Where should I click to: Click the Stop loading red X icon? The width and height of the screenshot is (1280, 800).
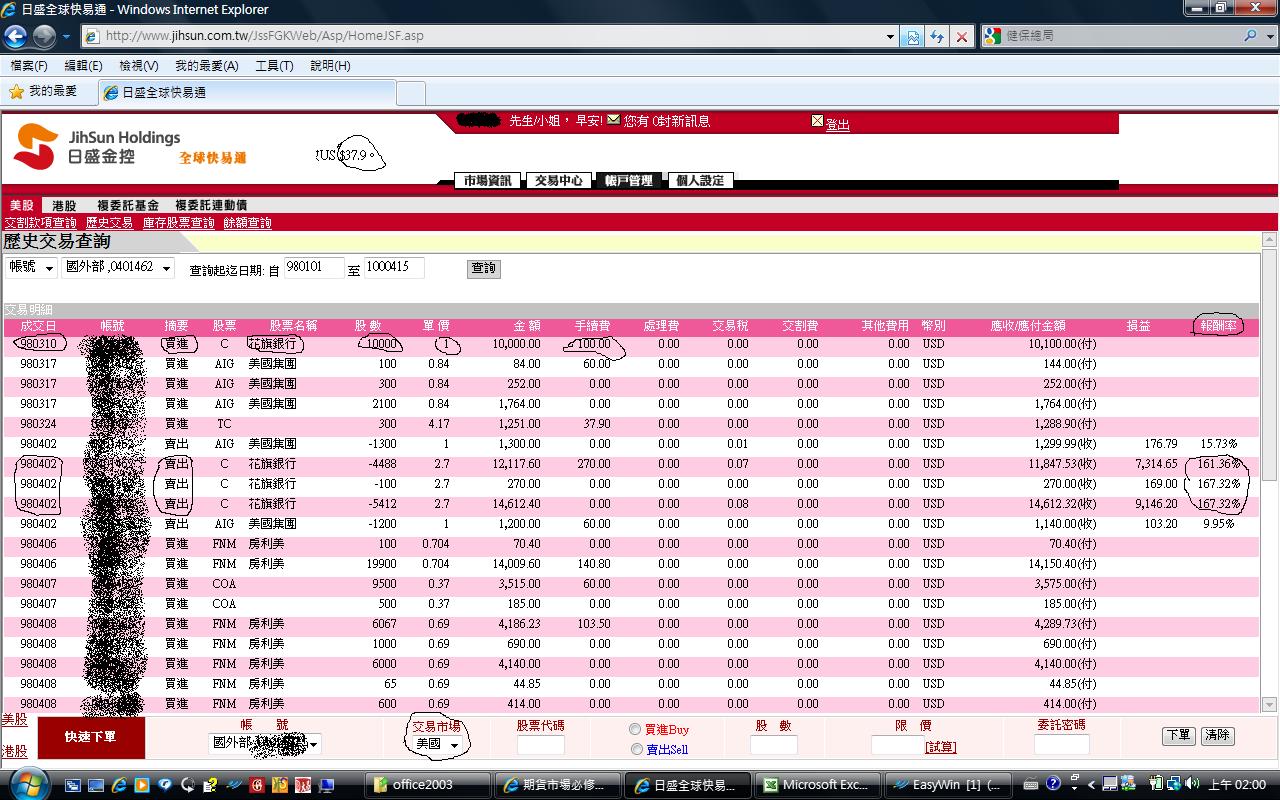[962, 36]
